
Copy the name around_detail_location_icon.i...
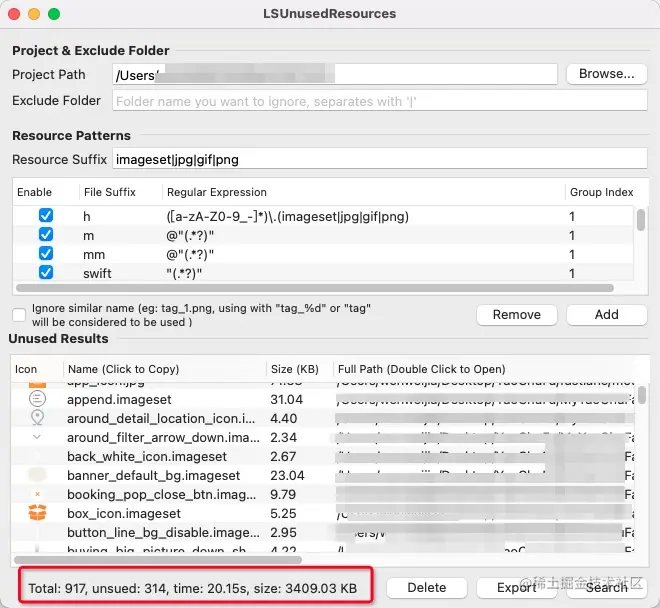pos(161,419)
